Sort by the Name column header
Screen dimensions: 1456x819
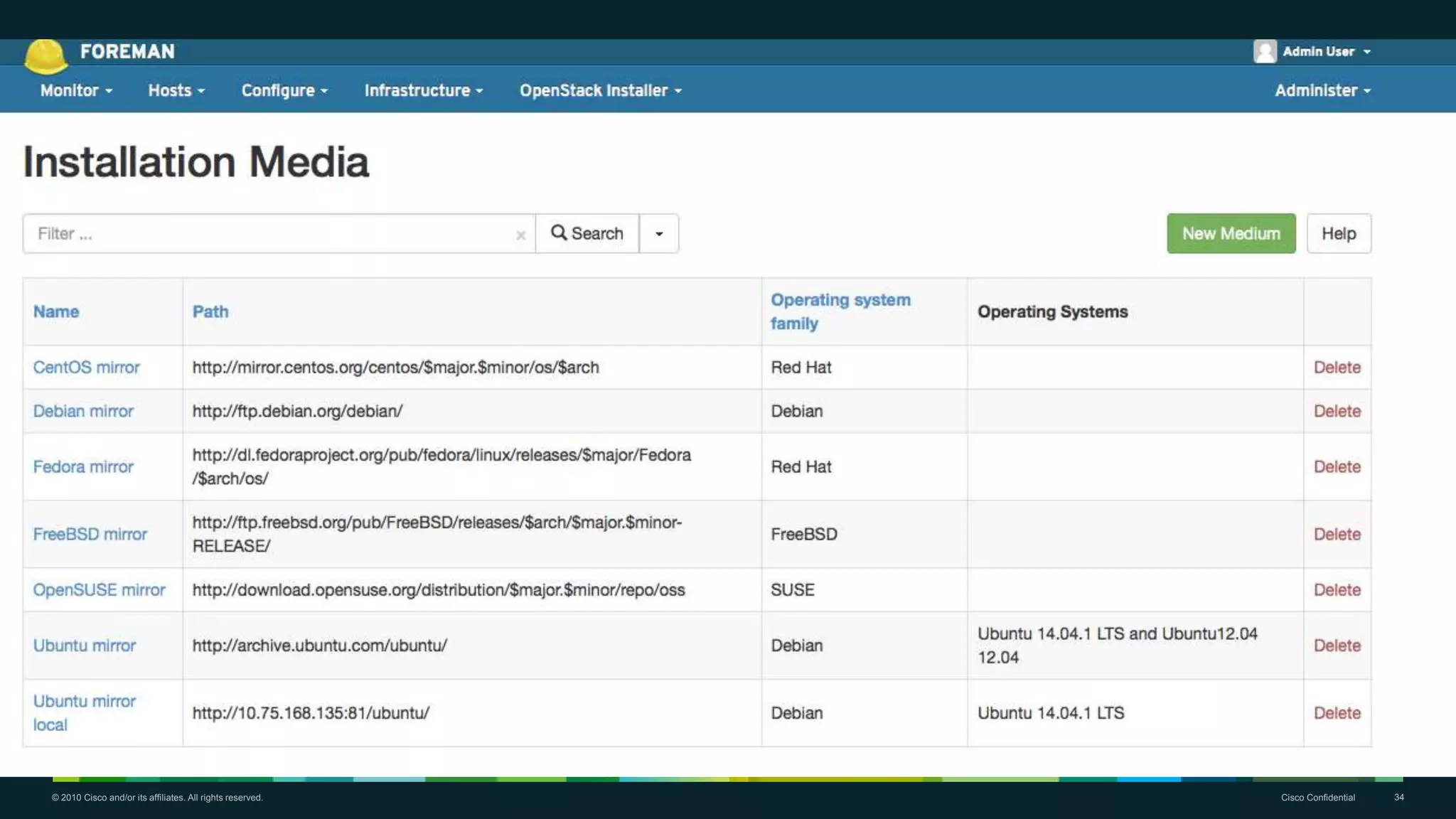(56, 311)
